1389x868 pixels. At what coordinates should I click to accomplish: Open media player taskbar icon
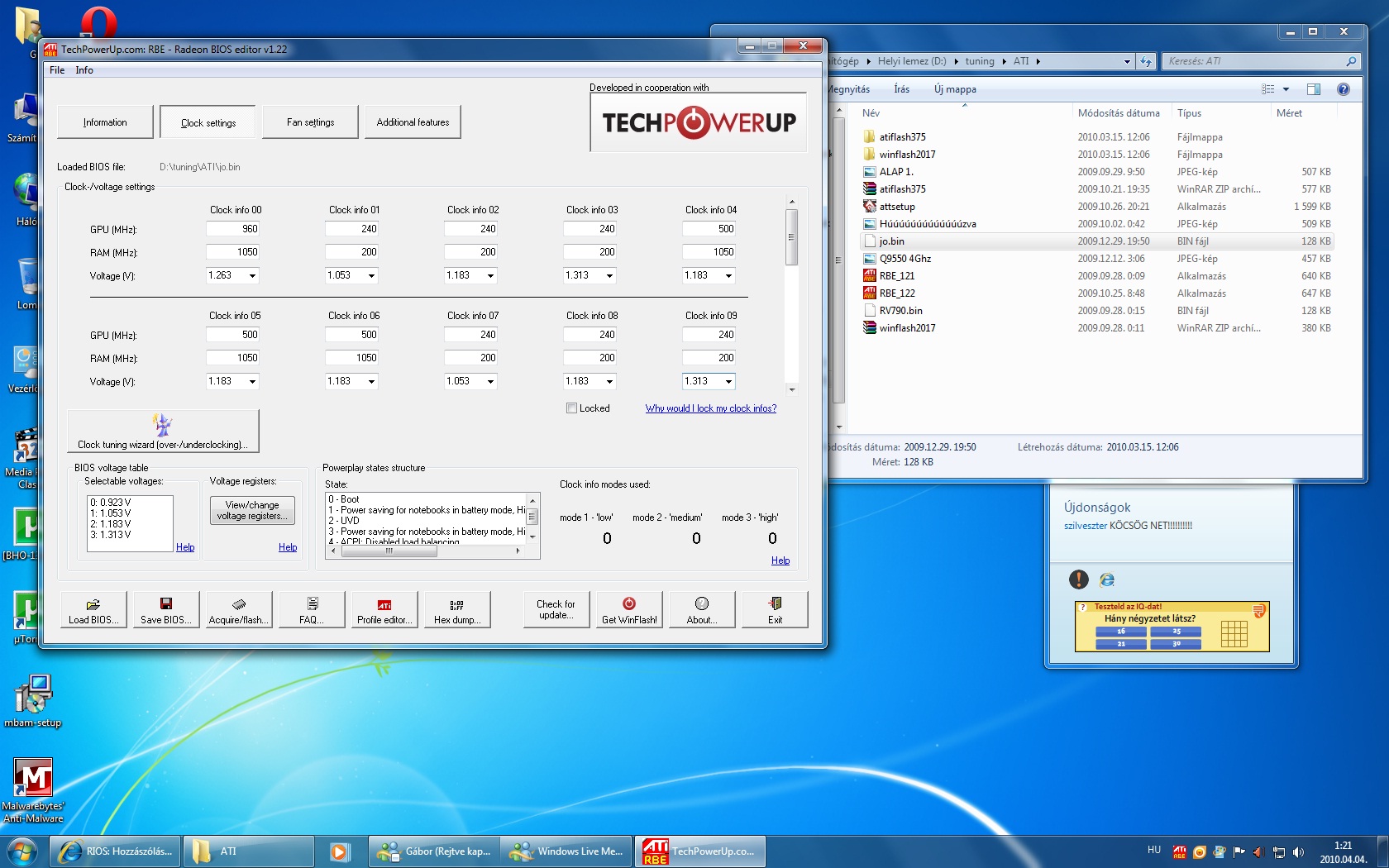(339, 851)
